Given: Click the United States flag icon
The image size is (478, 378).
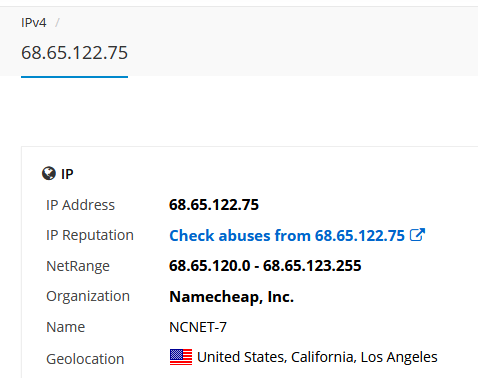Looking at the screenshot, I should tap(181, 357).
